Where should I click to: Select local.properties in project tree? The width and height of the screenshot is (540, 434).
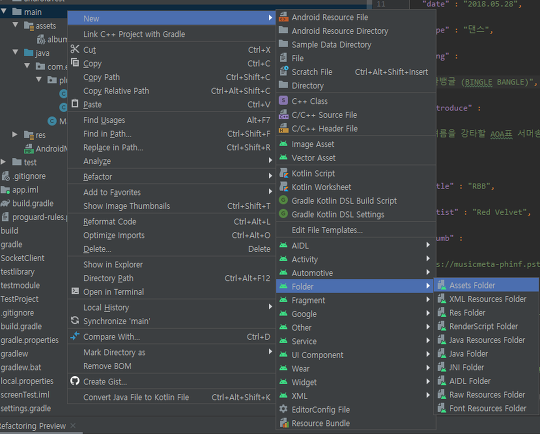pyautogui.click(x=27, y=381)
